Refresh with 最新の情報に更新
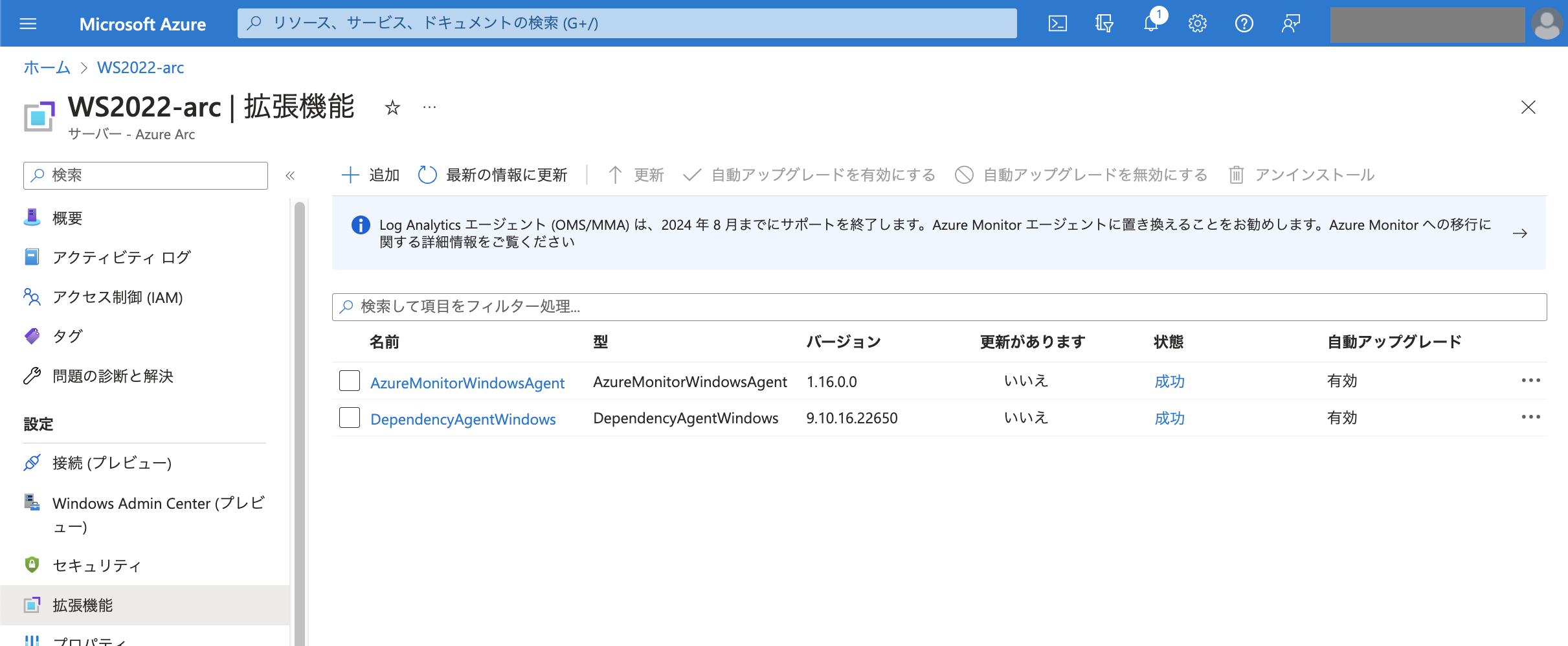Screen dimensions: 1568x646 click(493, 175)
